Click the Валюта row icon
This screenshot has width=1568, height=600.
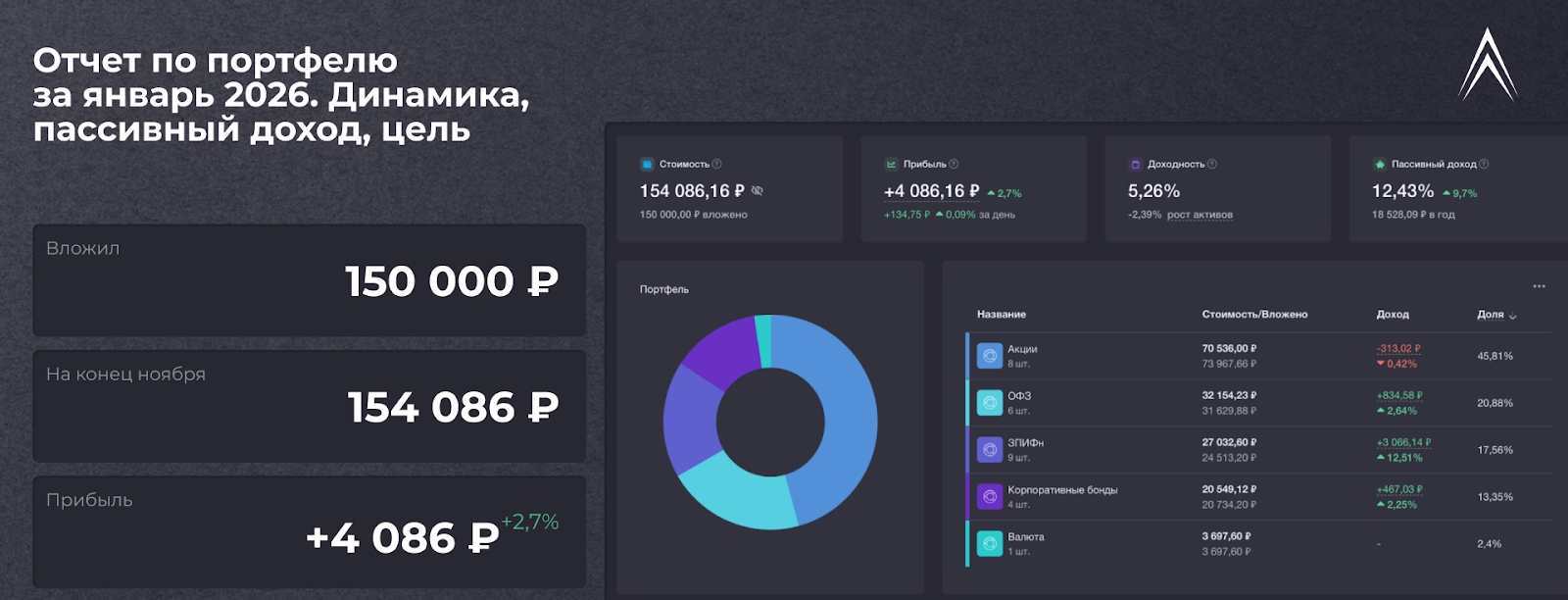[990, 544]
